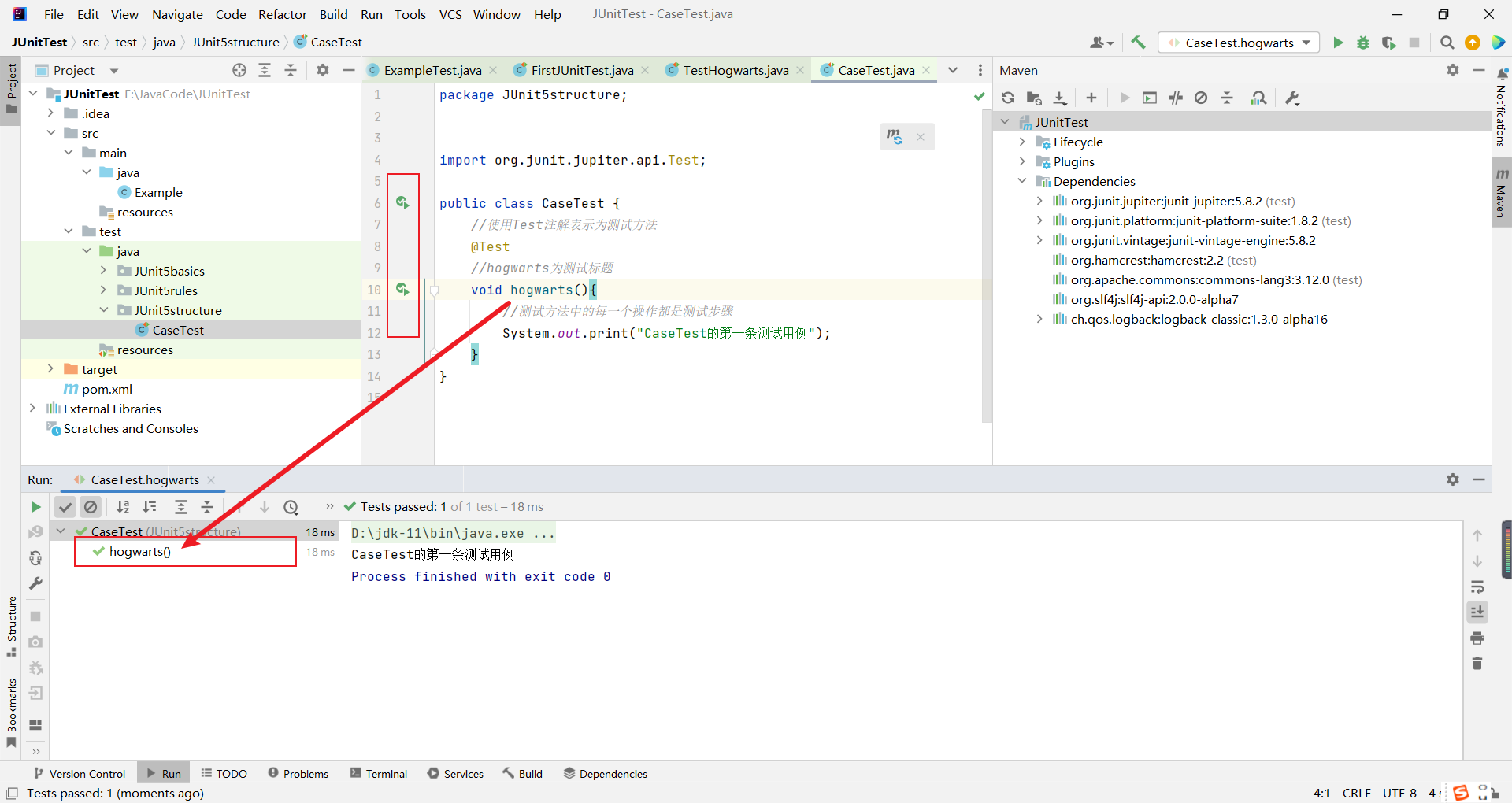Toggle Maven Skip Tests mode
Image resolution: width=1512 pixels, height=803 pixels.
pyautogui.click(x=1201, y=98)
